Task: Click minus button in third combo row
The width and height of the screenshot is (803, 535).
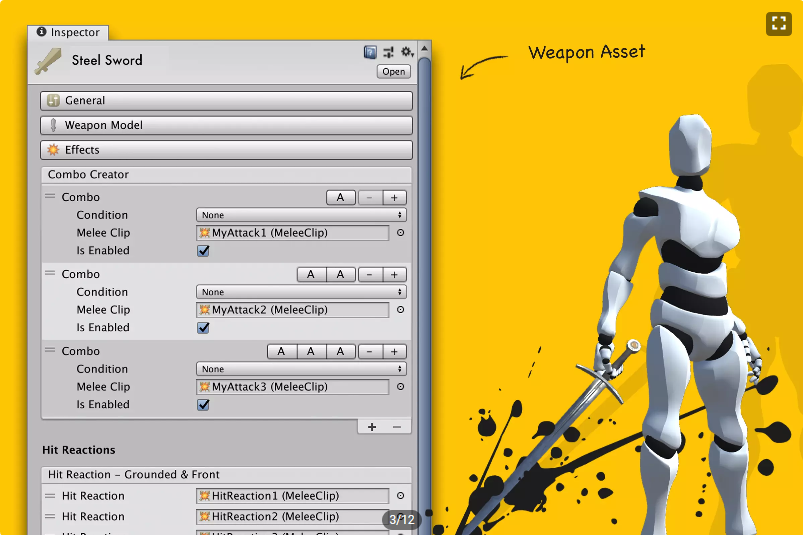Action: 369,351
